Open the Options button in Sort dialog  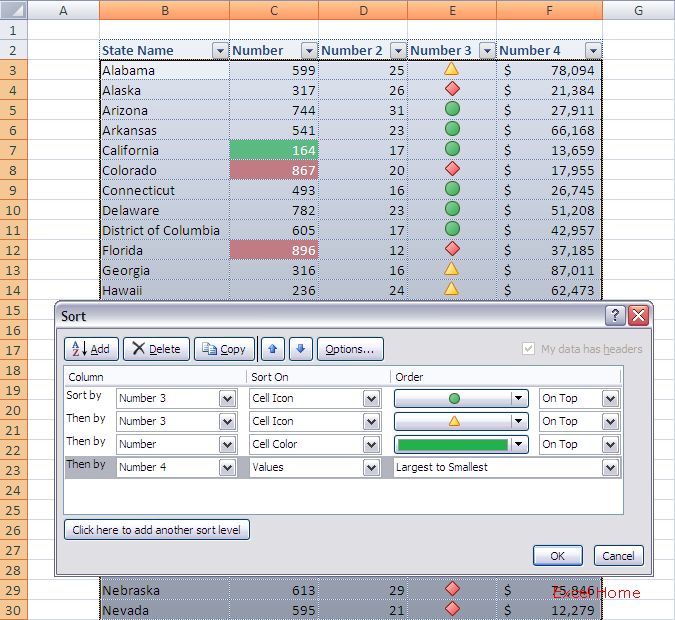[350, 349]
